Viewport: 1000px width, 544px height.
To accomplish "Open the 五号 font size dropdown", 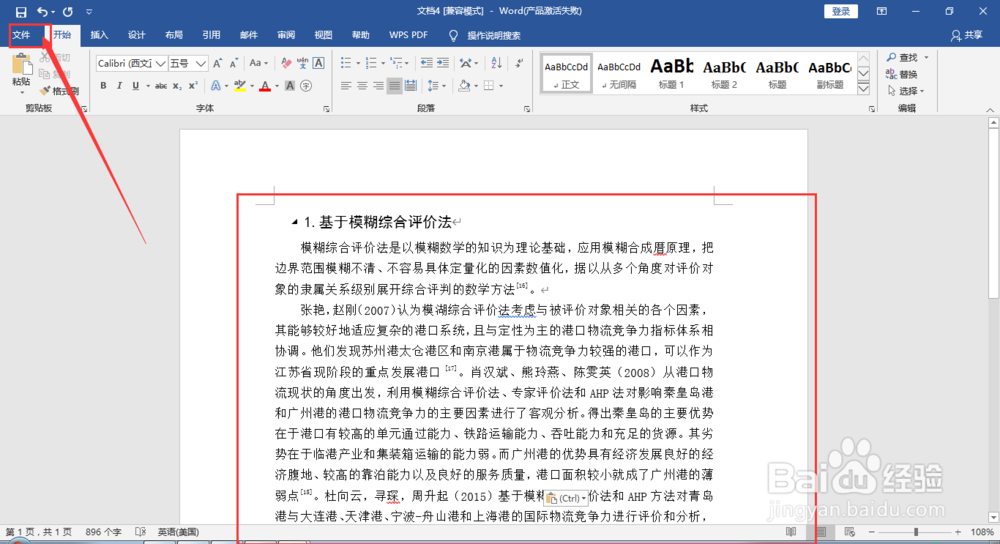I will click(200, 63).
